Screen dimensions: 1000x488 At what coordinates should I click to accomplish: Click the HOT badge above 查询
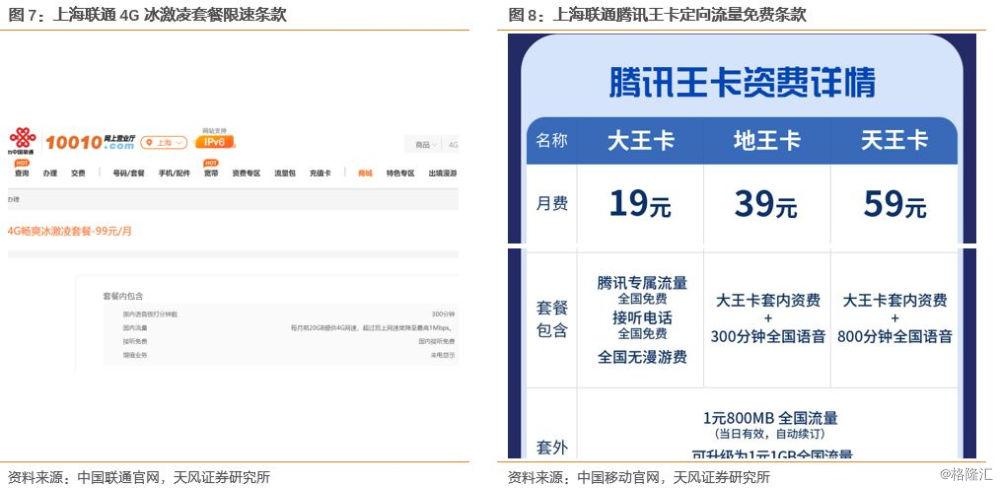point(22,163)
